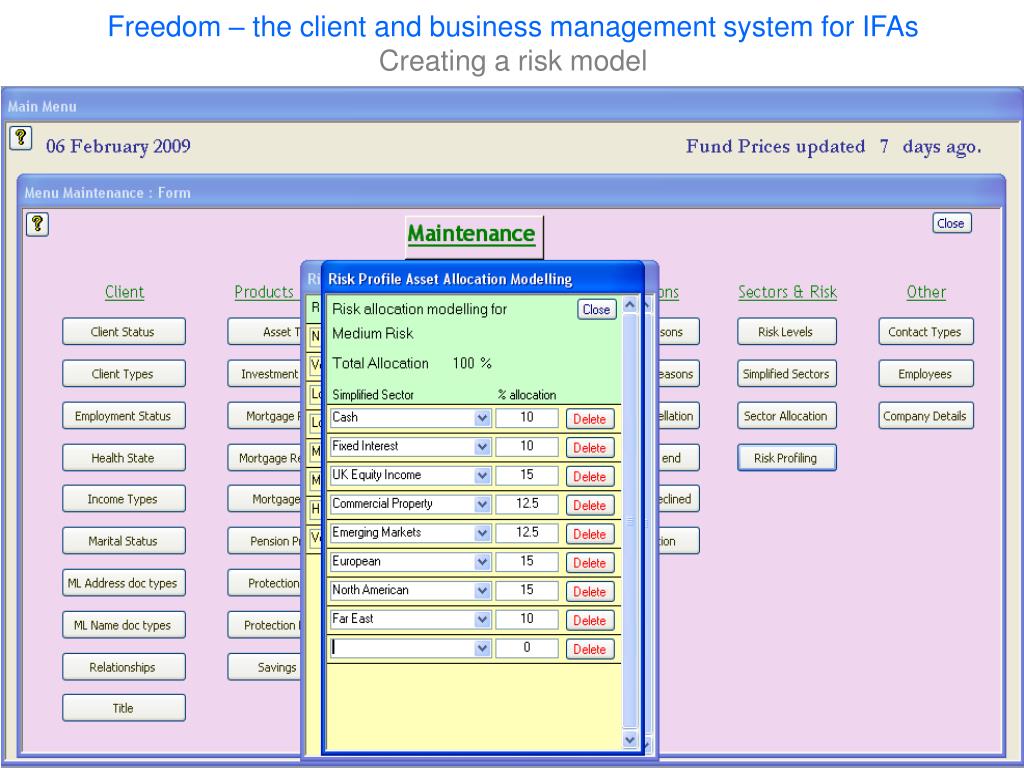Open the Far East sector dropdown
Screen dimensions: 1024x768
482,619
